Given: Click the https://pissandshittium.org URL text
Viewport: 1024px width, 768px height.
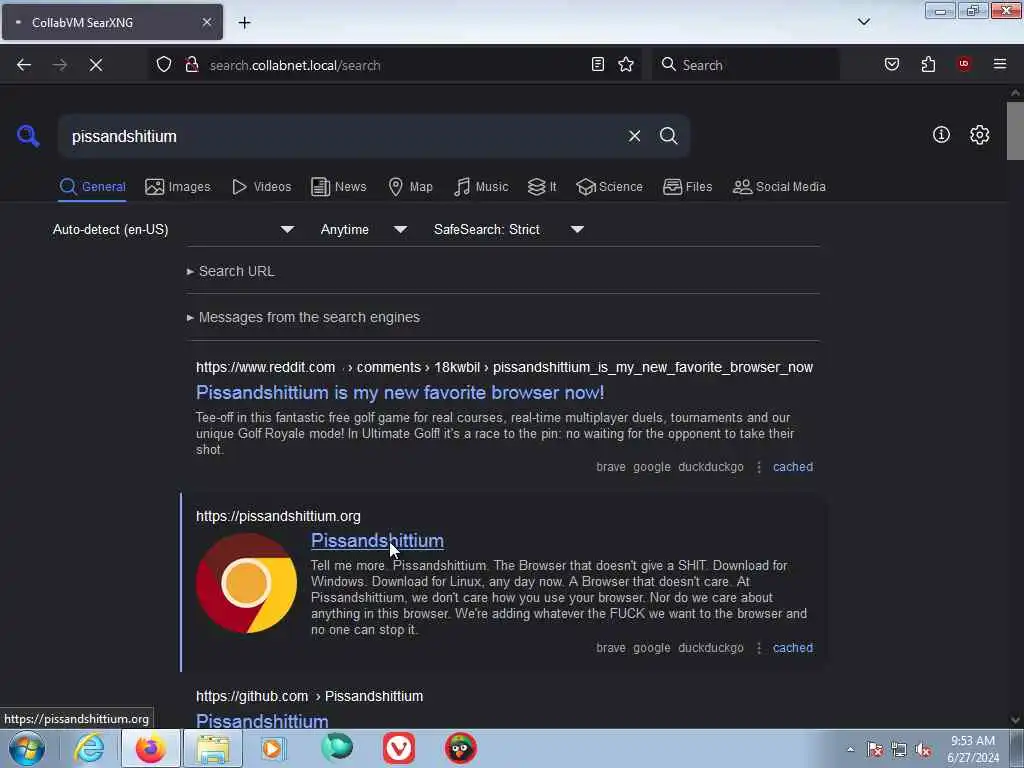Looking at the screenshot, I should 278,517.
